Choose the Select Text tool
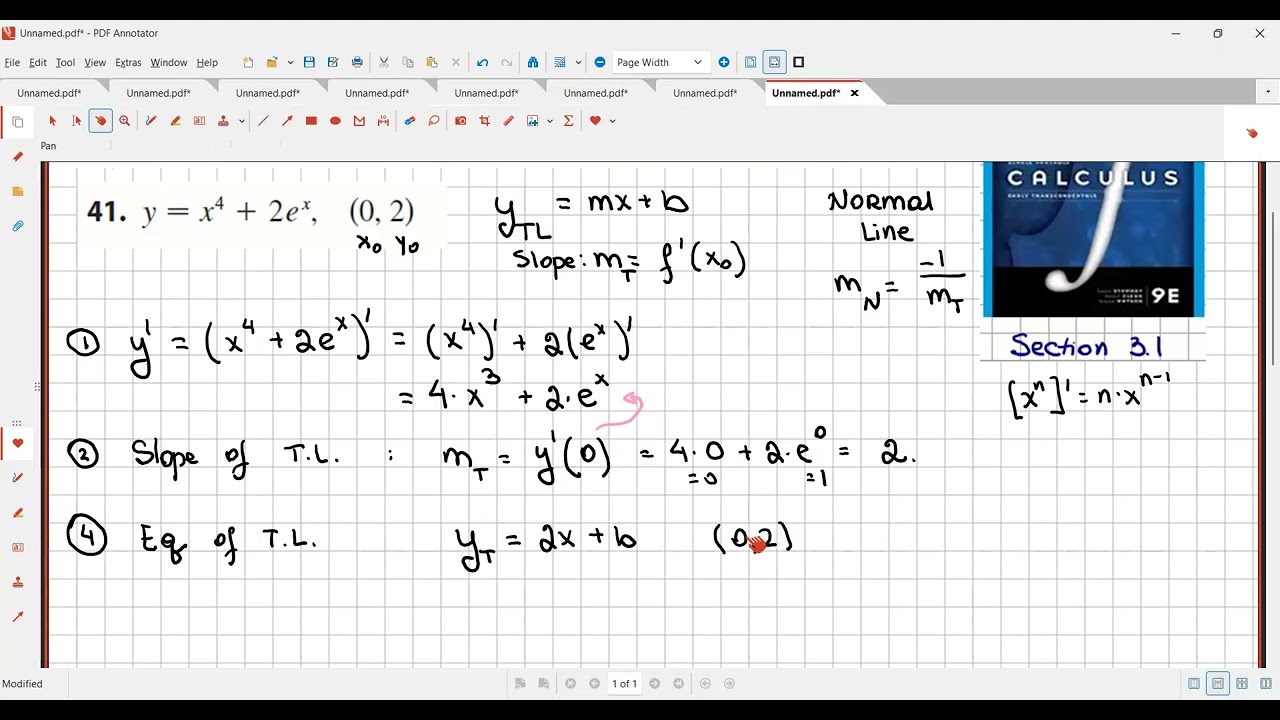Viewport: 1280px width, 720px height. [77, 121]
